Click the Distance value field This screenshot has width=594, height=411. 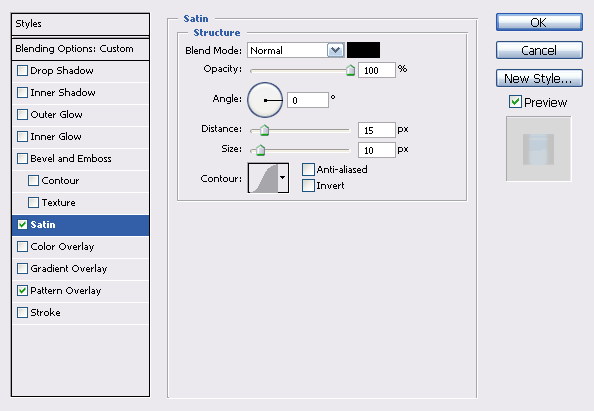pos(377,130)
